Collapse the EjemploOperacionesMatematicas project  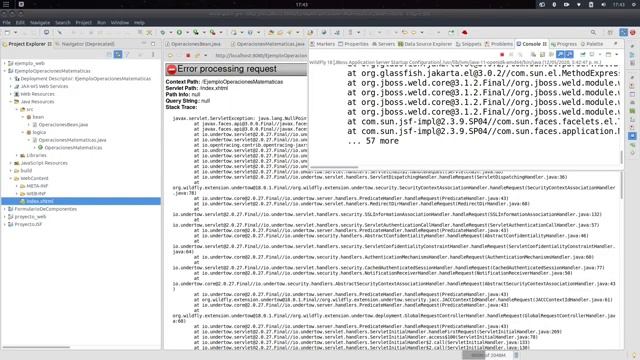(x=5, y=71)
